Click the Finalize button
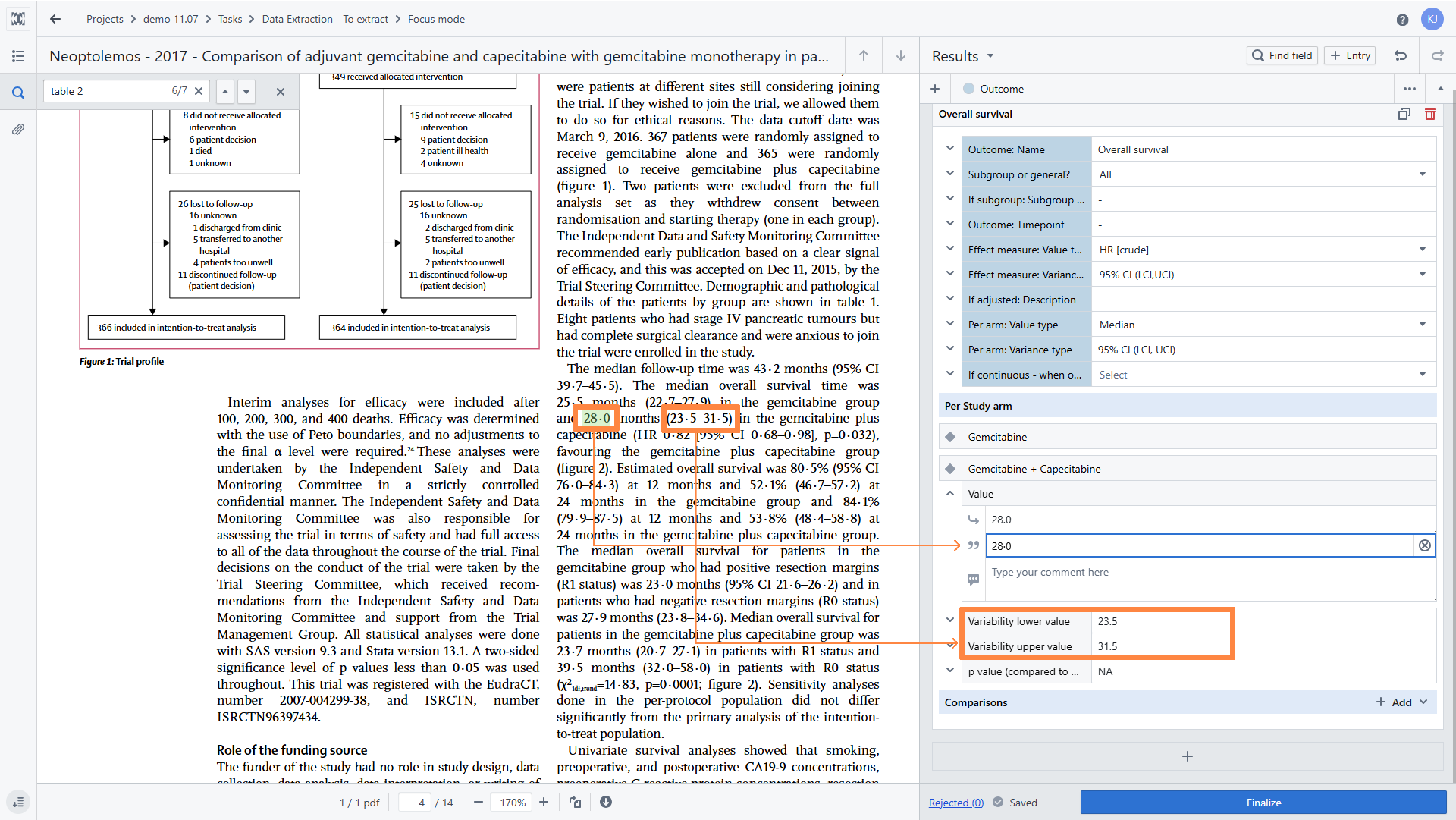Screen dimensions: 1456x820 (x=1263, y=802)
